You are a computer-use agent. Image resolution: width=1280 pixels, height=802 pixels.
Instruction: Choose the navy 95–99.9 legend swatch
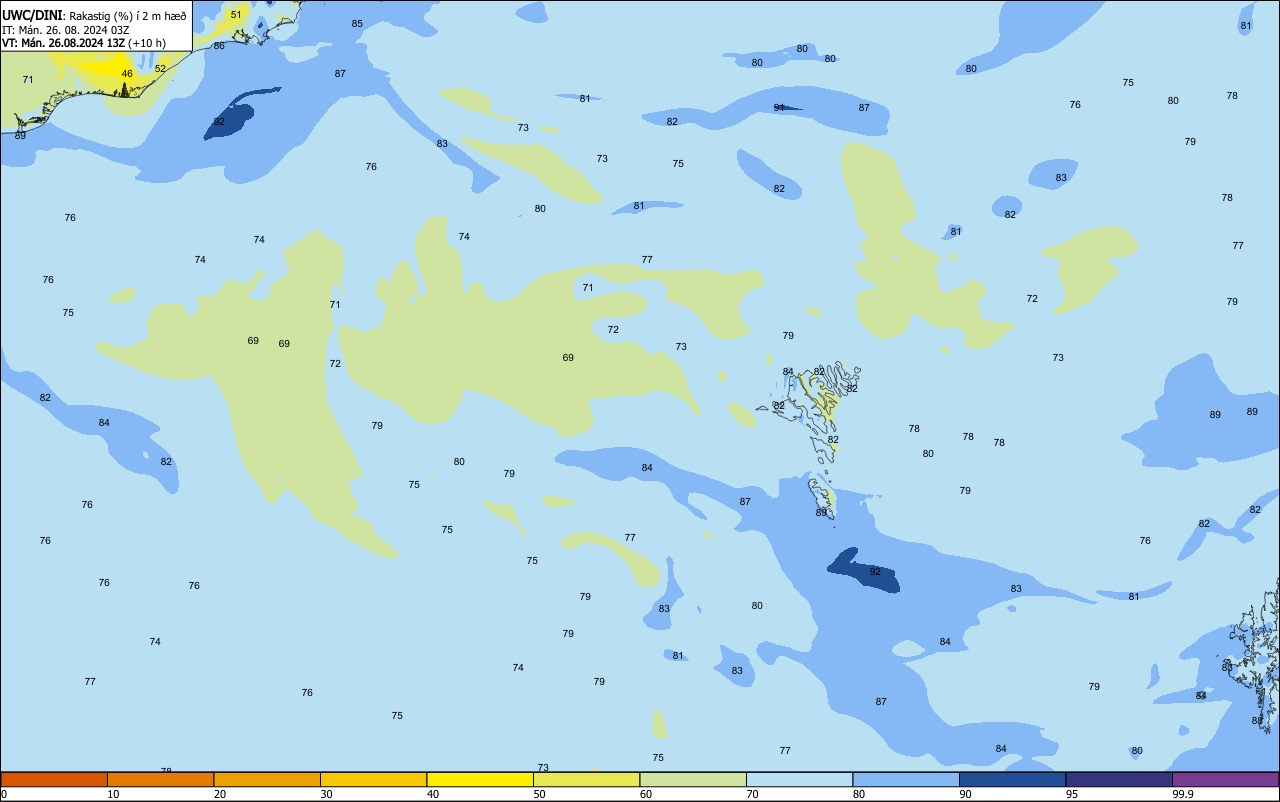[x=1119, y=779]
